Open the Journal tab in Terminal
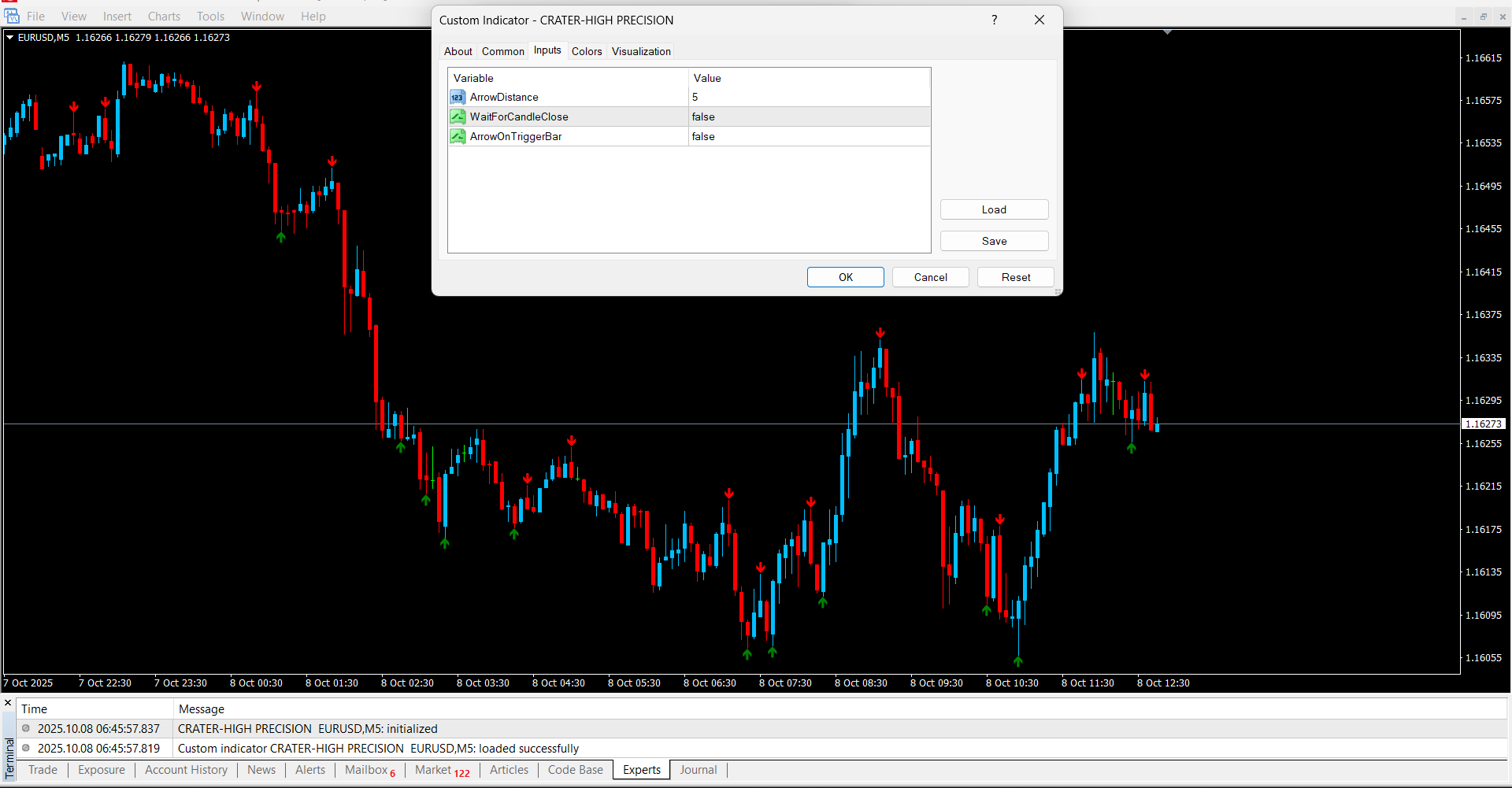1512x788 pixels. point(699,771)
